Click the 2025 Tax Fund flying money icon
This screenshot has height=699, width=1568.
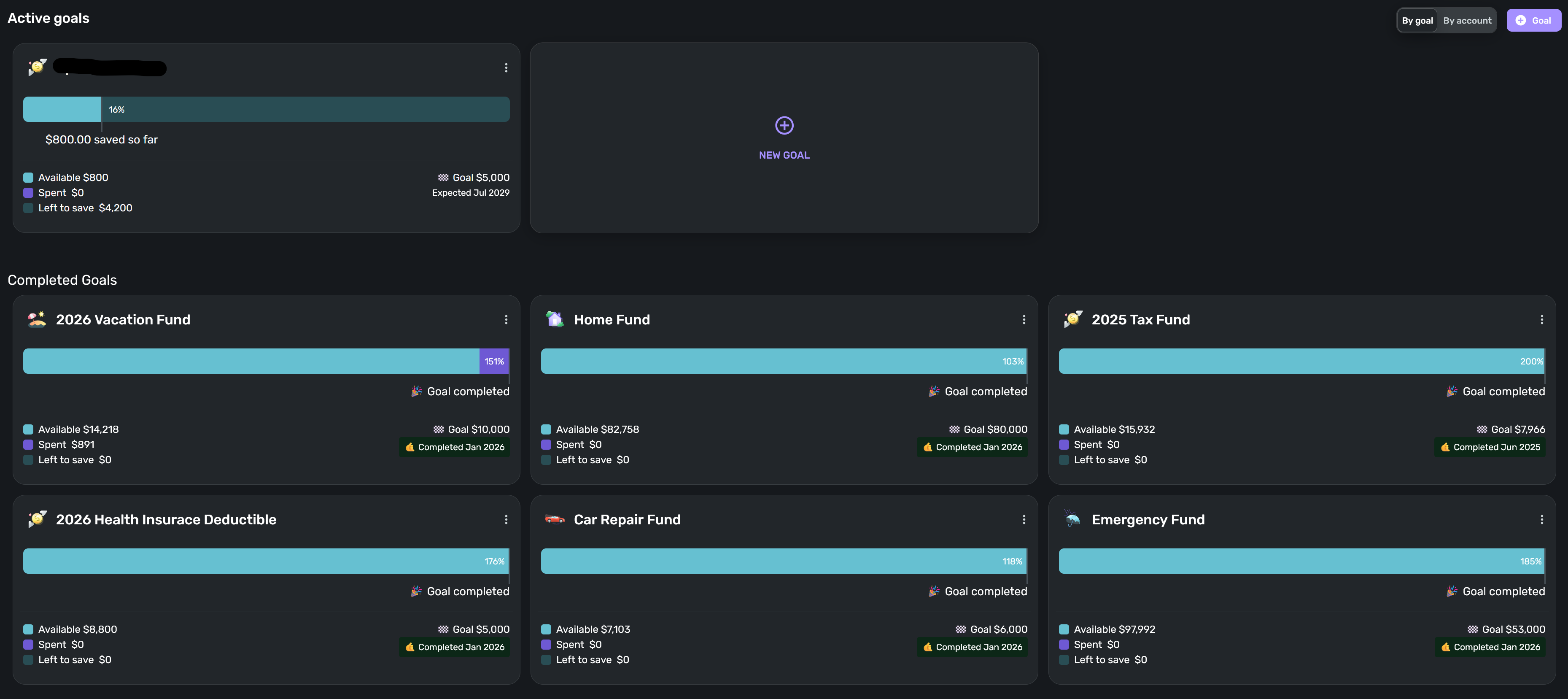point(1072,319)
